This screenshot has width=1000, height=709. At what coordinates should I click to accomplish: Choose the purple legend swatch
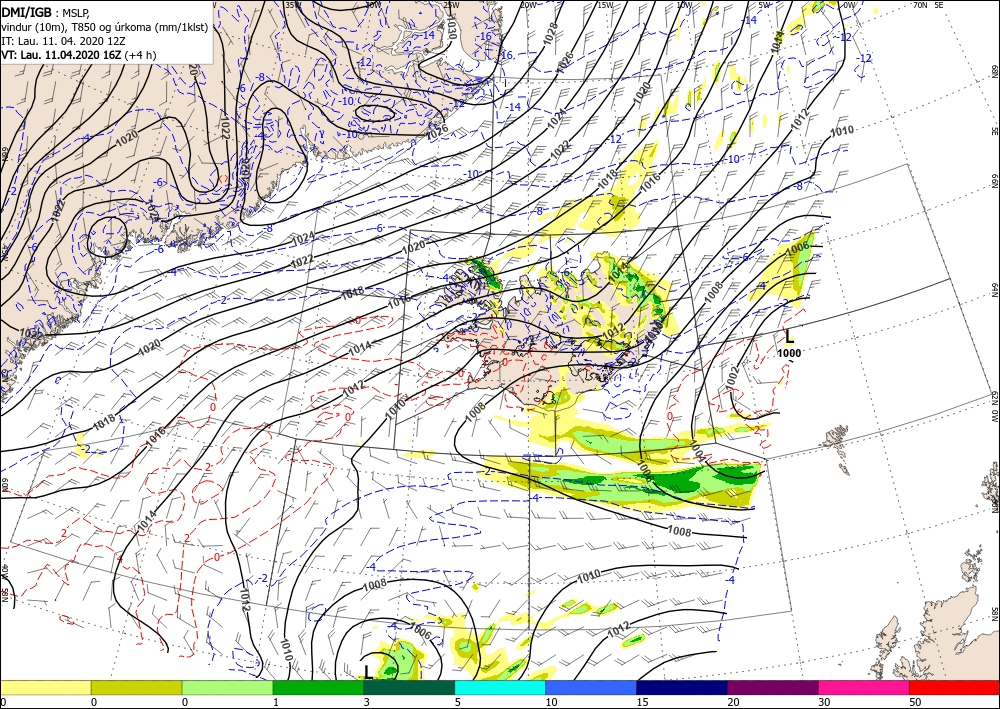pos(772,687)
